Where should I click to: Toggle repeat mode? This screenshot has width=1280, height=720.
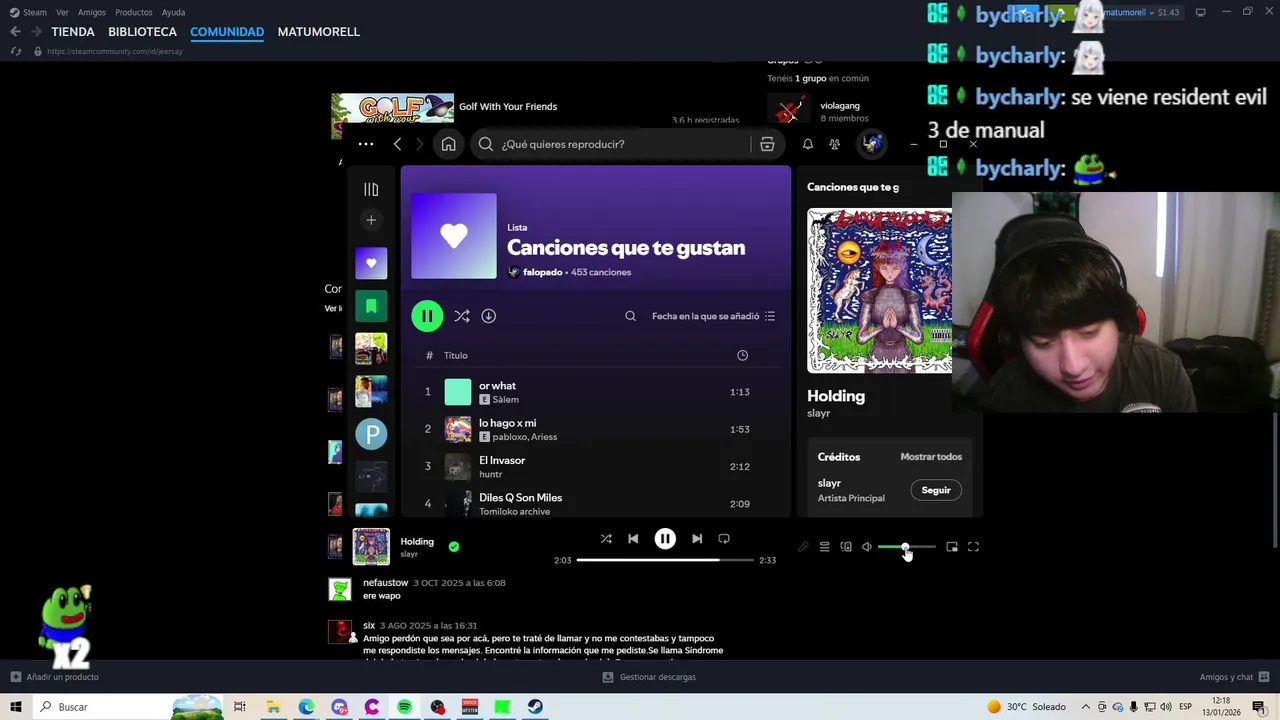coord(724,539)
